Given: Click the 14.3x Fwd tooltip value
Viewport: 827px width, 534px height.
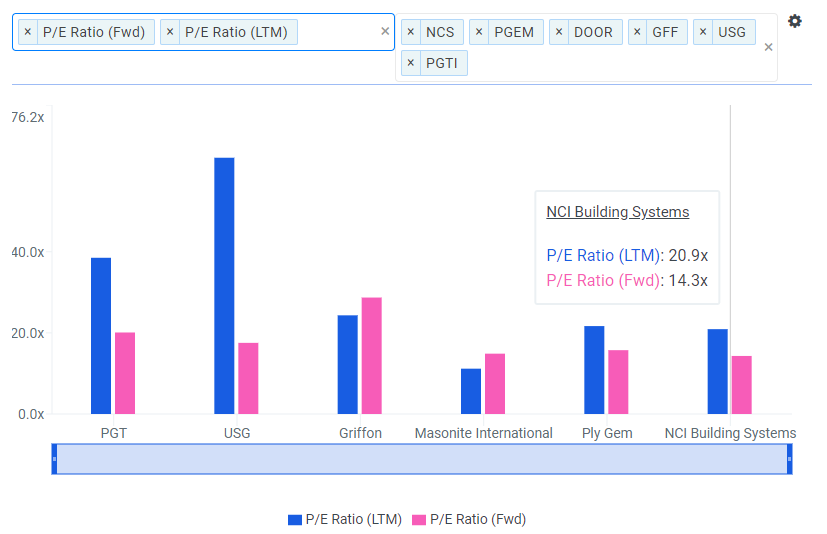Looking at the screenshot, I should click(x=688, y=280).
